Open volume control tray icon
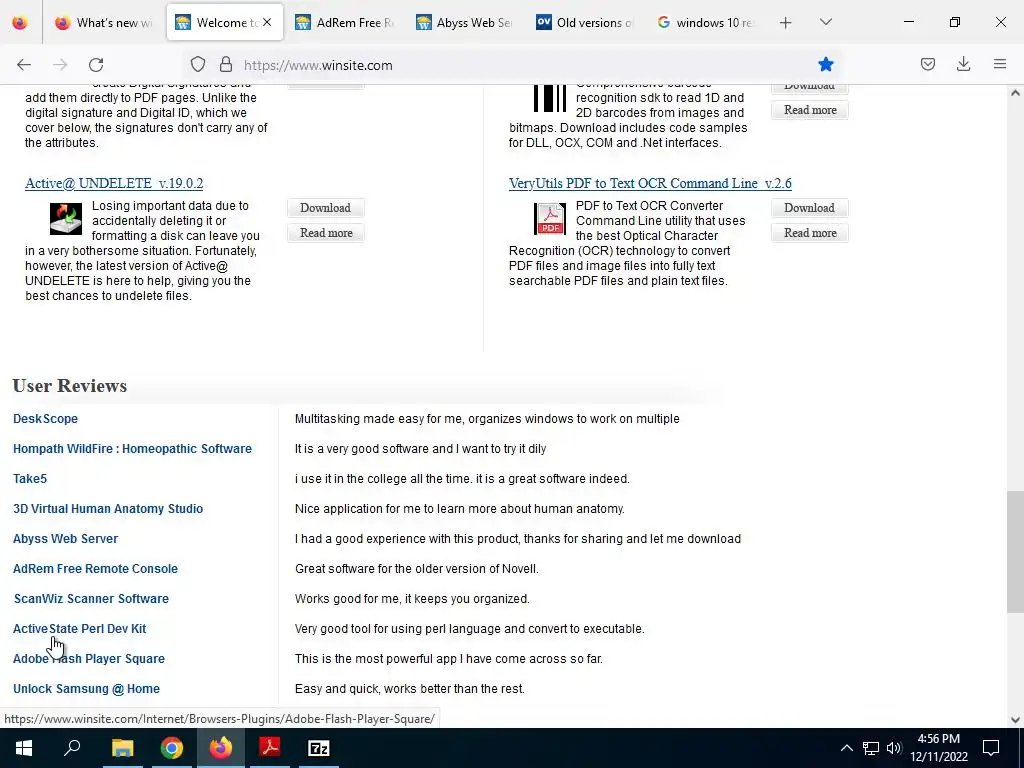The height and width of the screenshot is (768, 1024). tap(894, 748)
